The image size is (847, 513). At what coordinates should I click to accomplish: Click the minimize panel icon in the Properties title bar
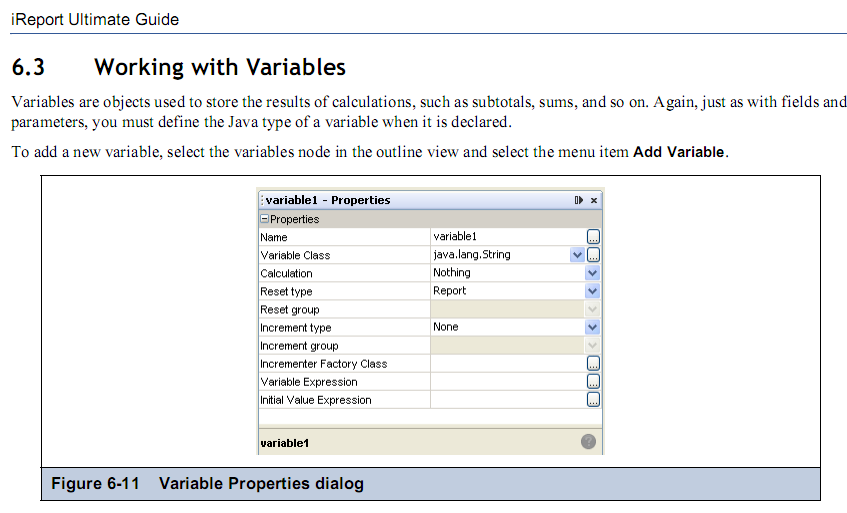point(579,200)
